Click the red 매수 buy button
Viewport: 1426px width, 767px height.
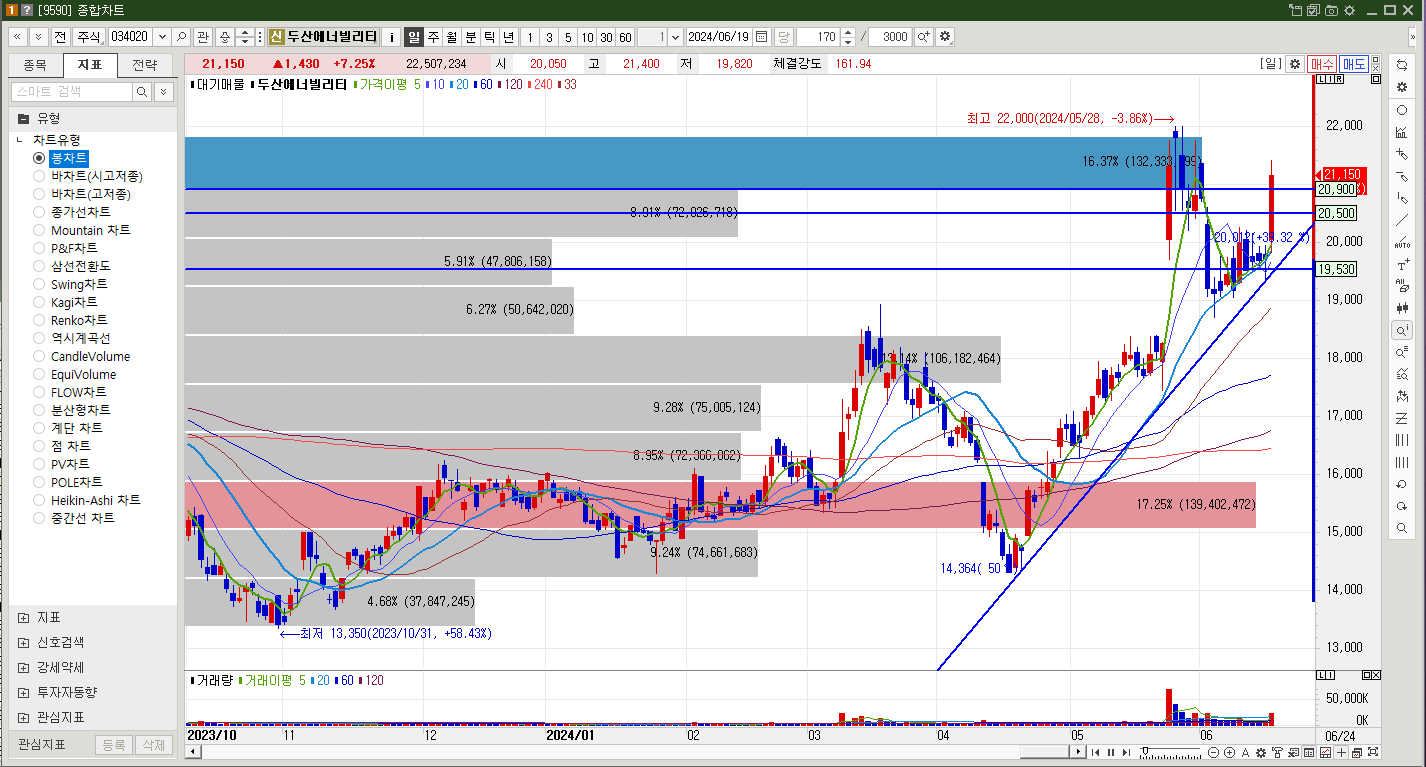[1322, 63]
